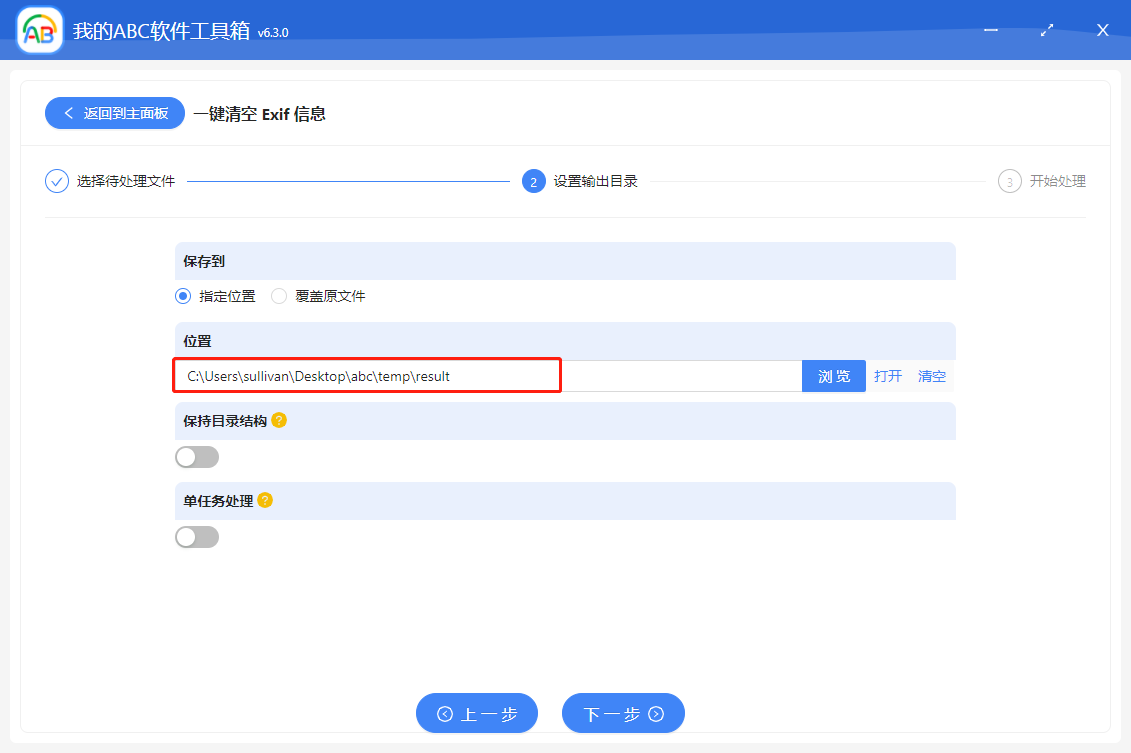Image resolution: width=1131 pixels, height=753 pixels.
Task: Enable the 单任务处理 toggle
Action: point(197,536)
